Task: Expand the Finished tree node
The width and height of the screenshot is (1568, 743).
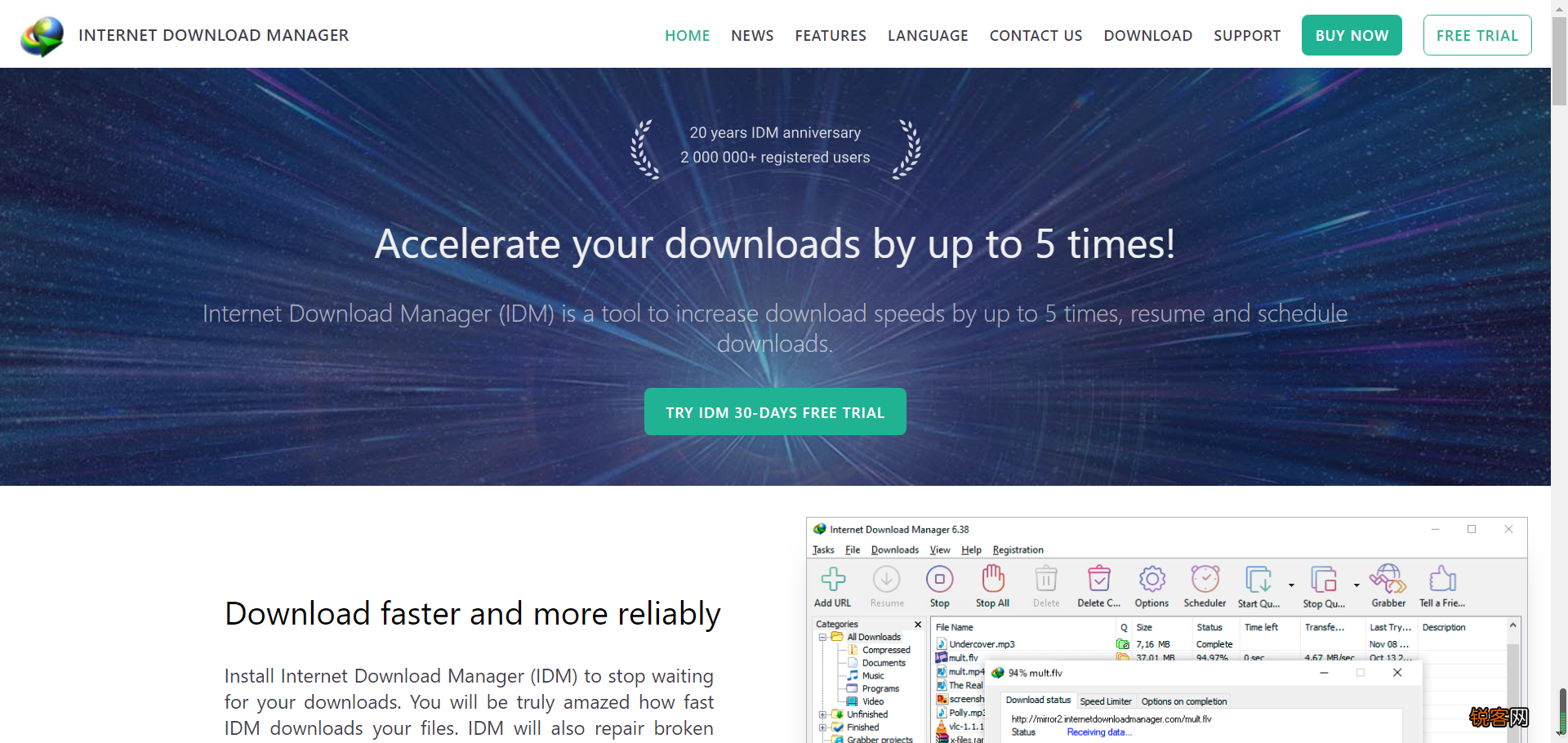Action: coord(822,727)
